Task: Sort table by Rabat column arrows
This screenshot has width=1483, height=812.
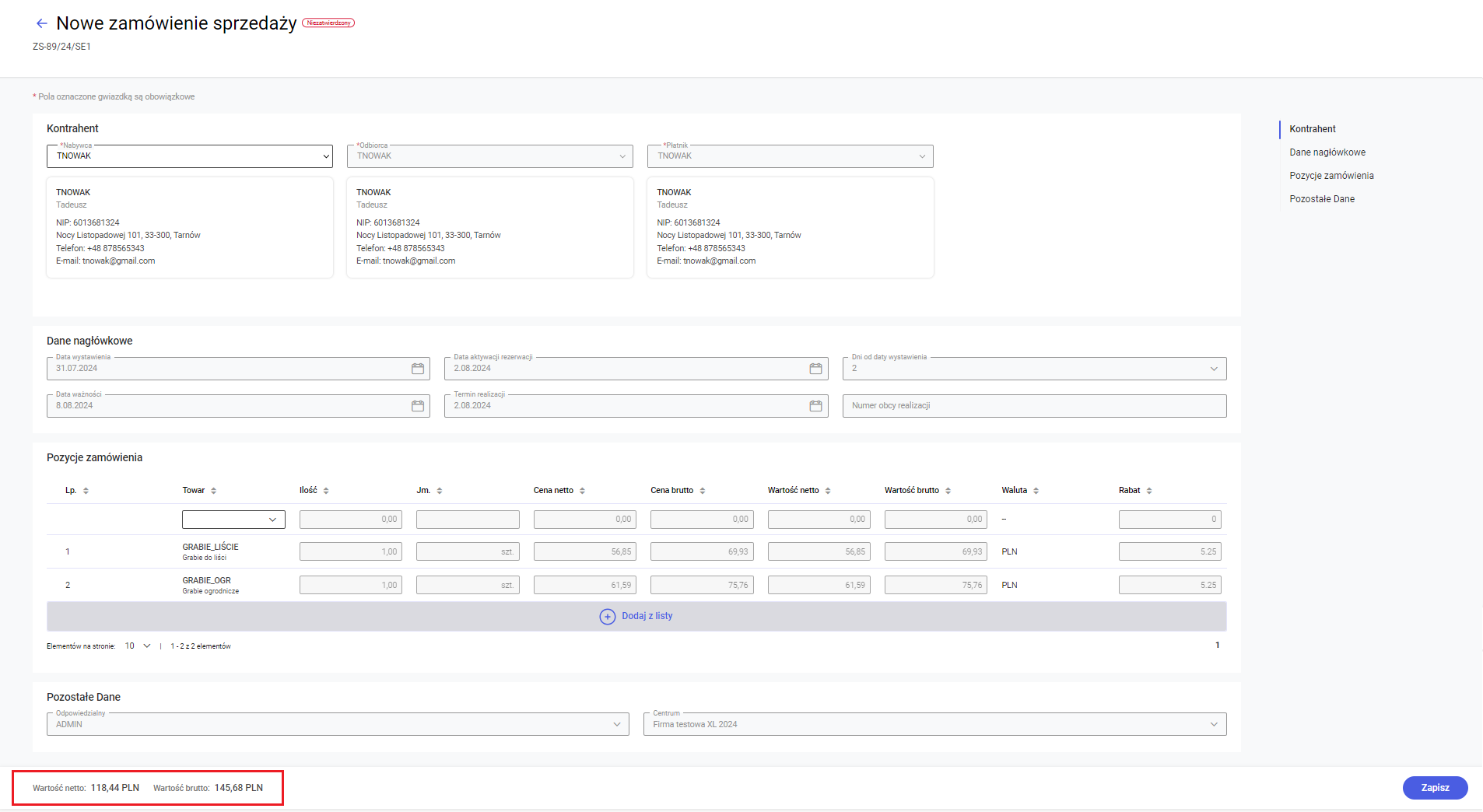Action: click(1149, 491)
